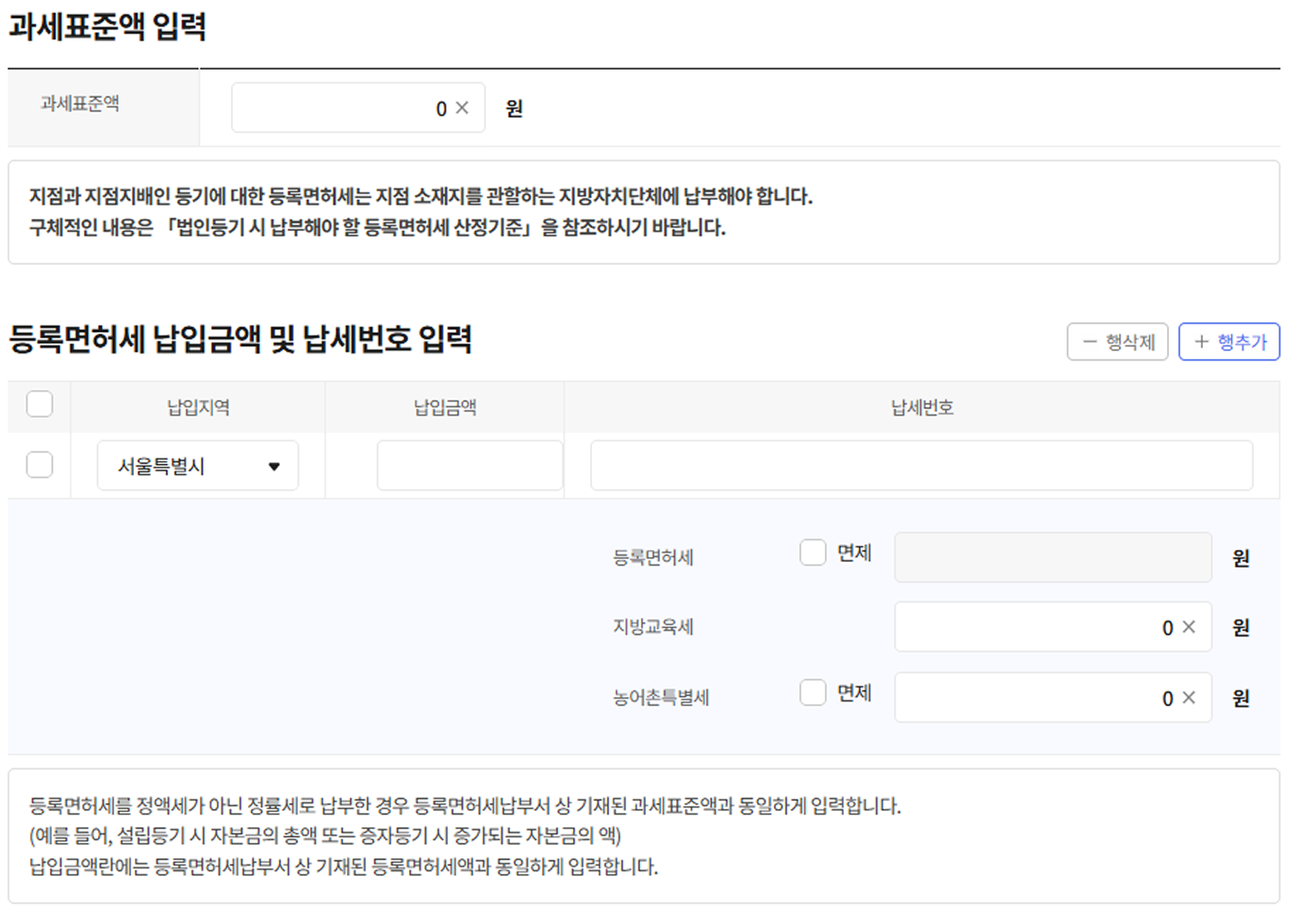Screen dimensions: 1316x910
Task: Select the first table row checkbox
Action: (x=40, y=464)
